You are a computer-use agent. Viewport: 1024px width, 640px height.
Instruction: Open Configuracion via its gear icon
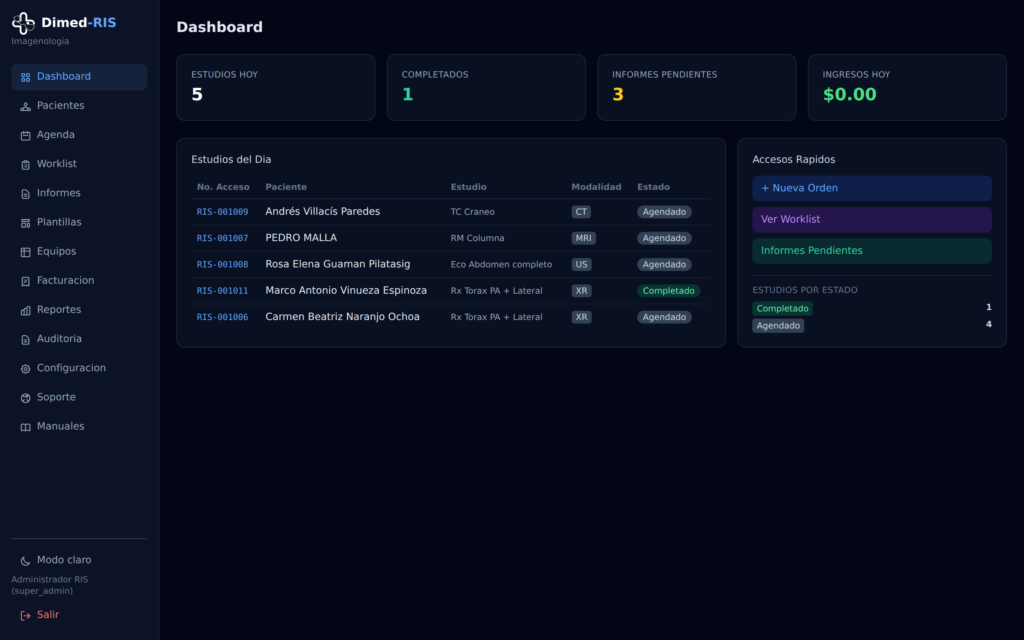click(x=25, y=369)
